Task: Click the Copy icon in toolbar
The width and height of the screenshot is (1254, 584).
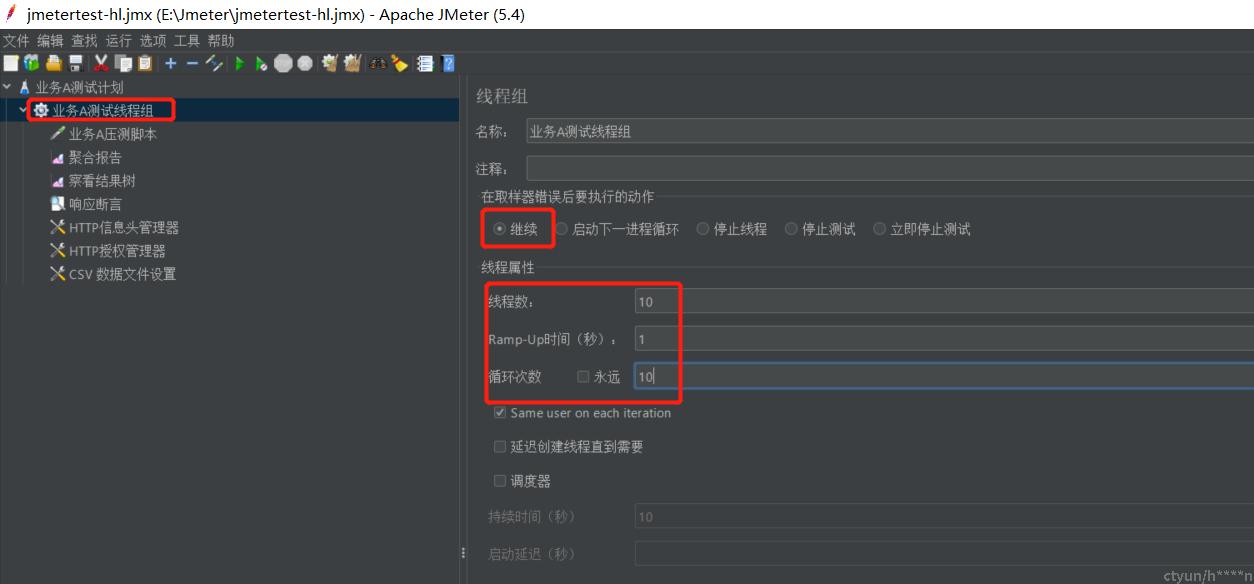Action: [x=123, y=63]
